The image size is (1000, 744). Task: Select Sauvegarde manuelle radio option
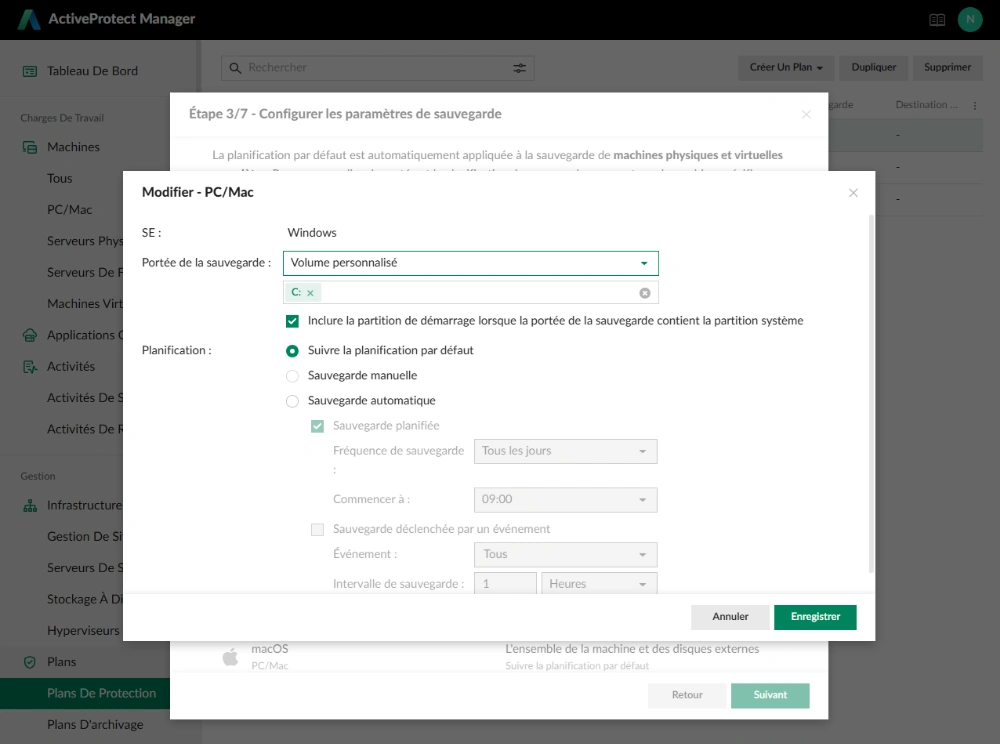click(292, 376)
